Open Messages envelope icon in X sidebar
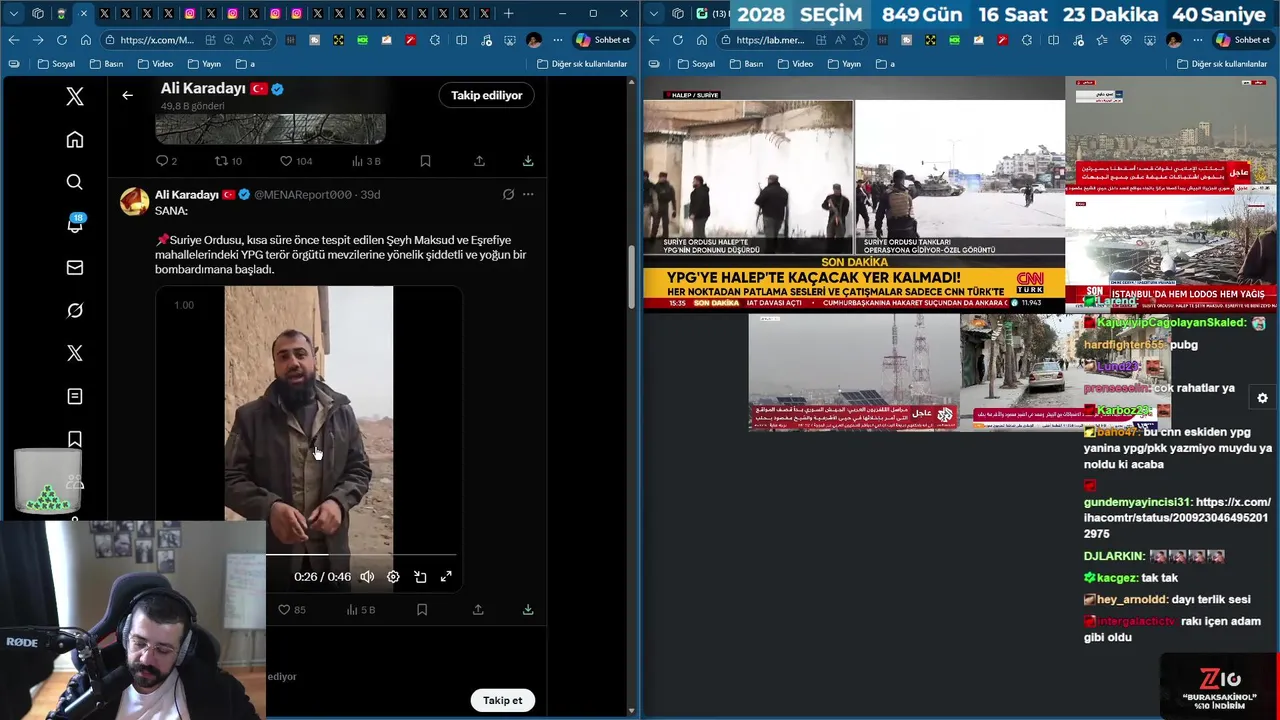Viewport: 1280px width, 720px height. click(x=75, y=268)
